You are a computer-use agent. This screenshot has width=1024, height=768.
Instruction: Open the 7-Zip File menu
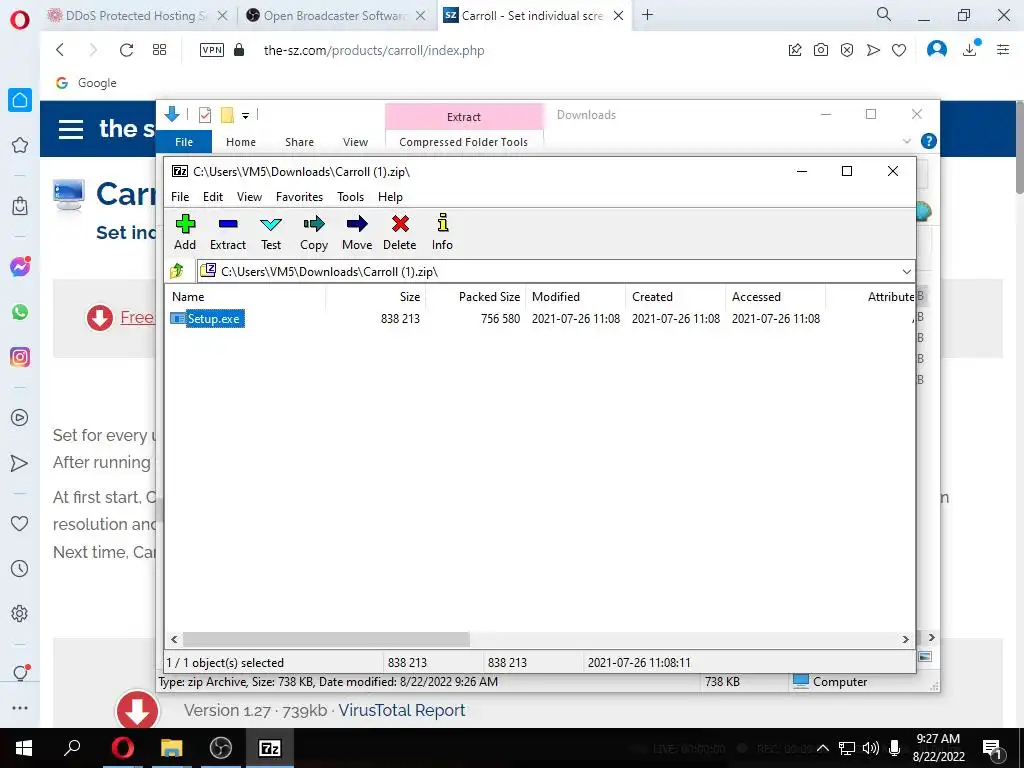pyautogui.click(x=180, y=197)
